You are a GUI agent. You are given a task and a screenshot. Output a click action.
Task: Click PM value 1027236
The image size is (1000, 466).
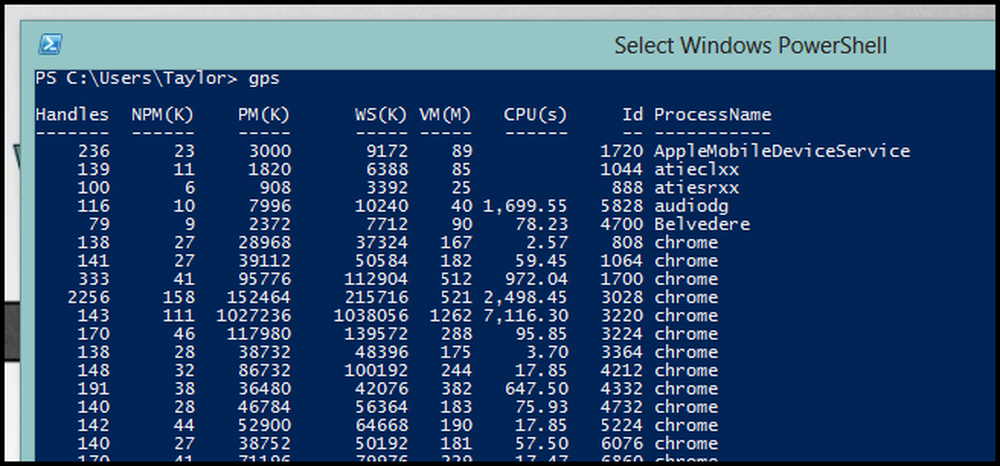point(253,316)
